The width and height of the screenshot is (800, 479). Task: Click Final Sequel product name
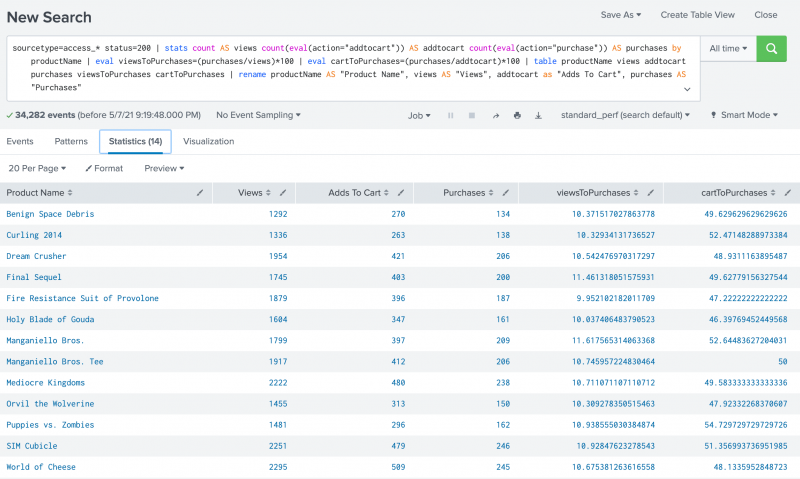pos(34,277)
